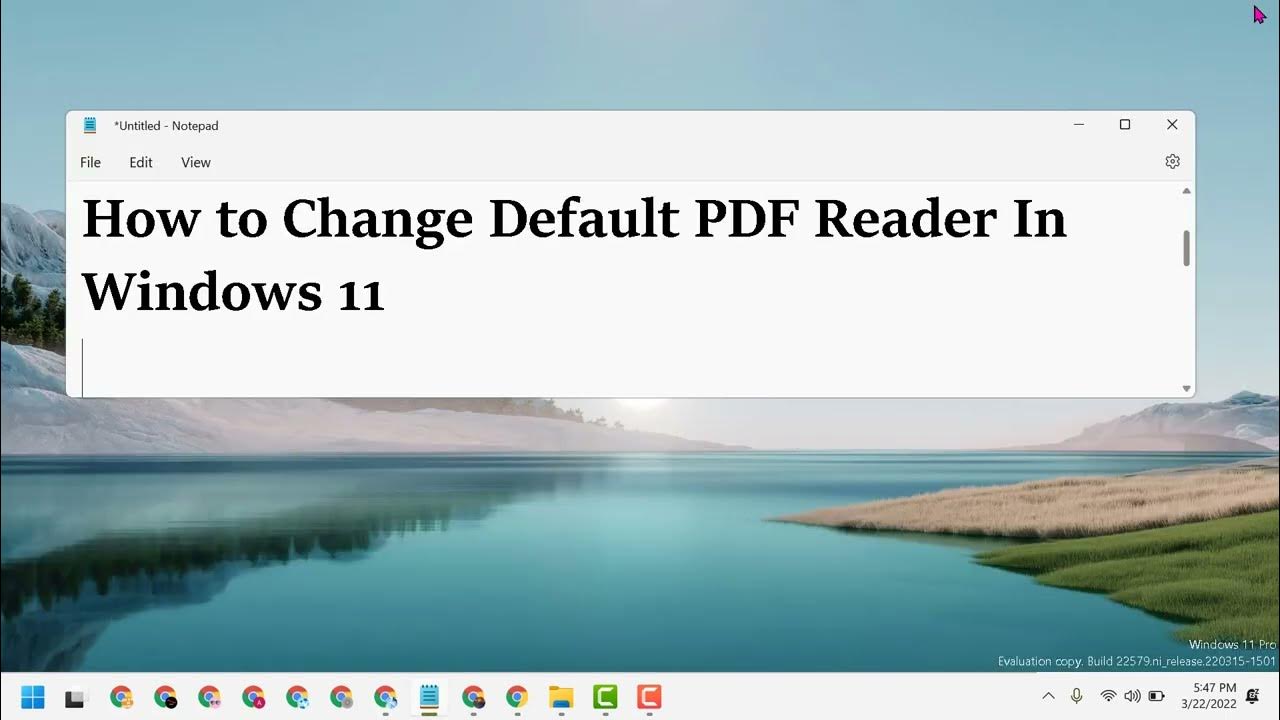Open the View menu in Notepad
This screenshot has width=1280, height=720.
tap(196, 162)
